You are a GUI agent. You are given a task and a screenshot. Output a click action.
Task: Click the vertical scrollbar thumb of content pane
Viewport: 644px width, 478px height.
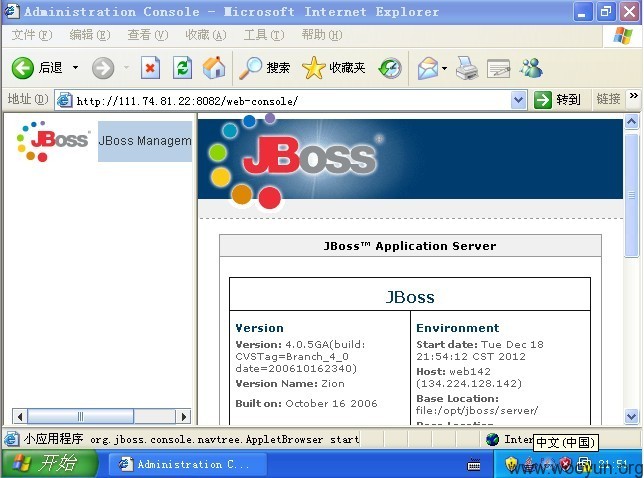(631, 195)
